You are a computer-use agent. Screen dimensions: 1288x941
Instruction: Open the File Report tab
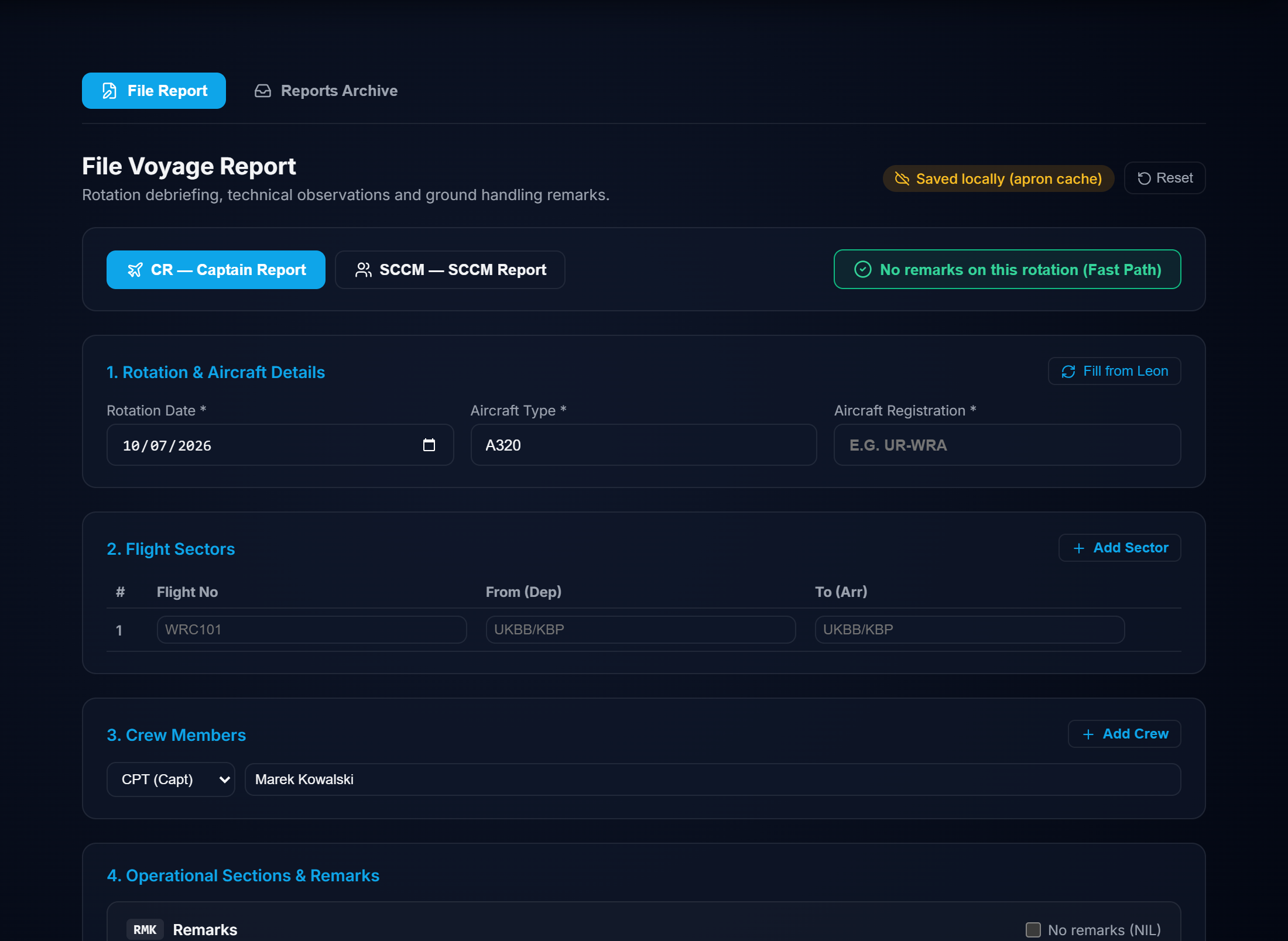coord(154,91)
